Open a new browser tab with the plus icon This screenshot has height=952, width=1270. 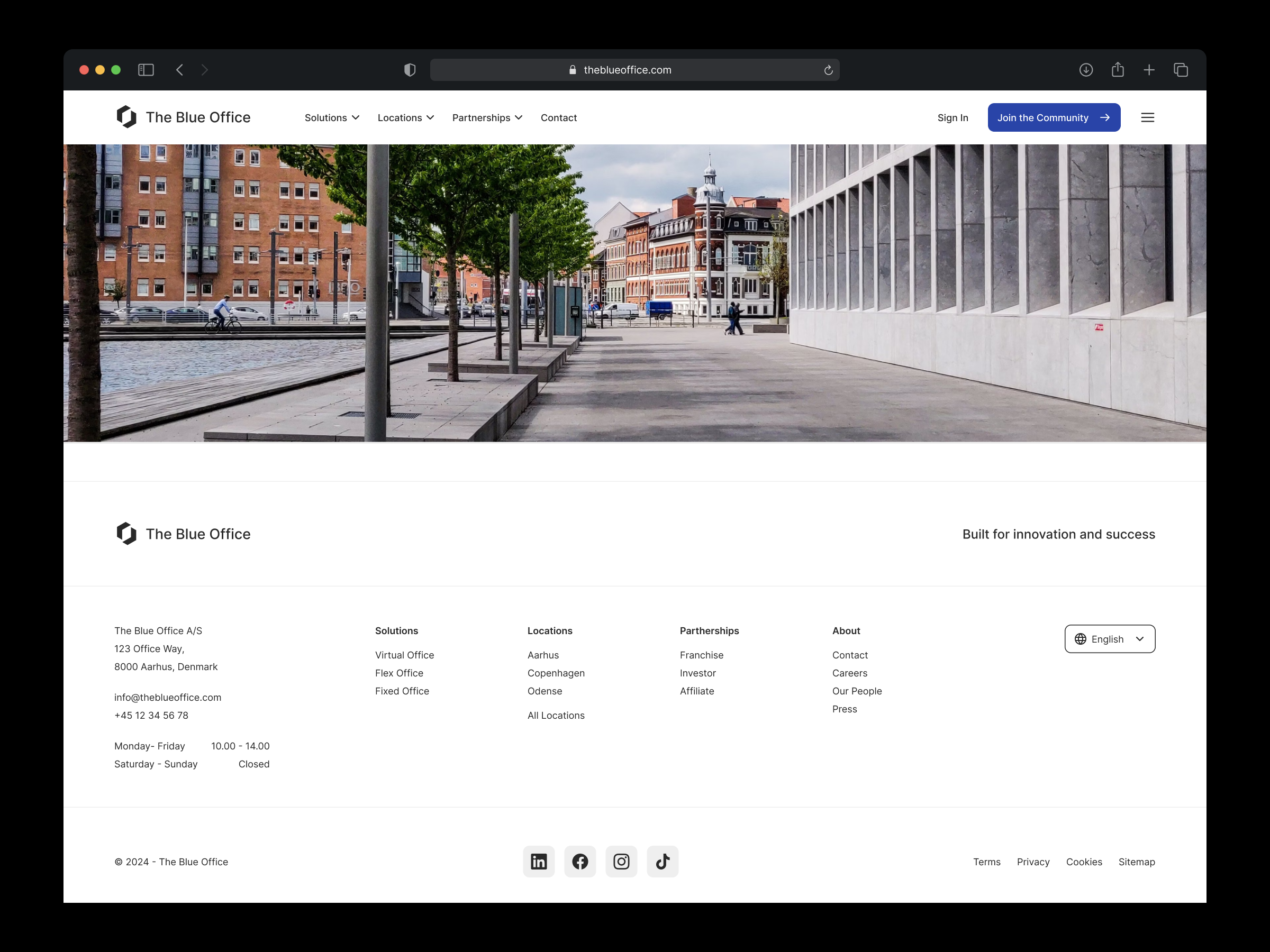[x=1149, y=69]
